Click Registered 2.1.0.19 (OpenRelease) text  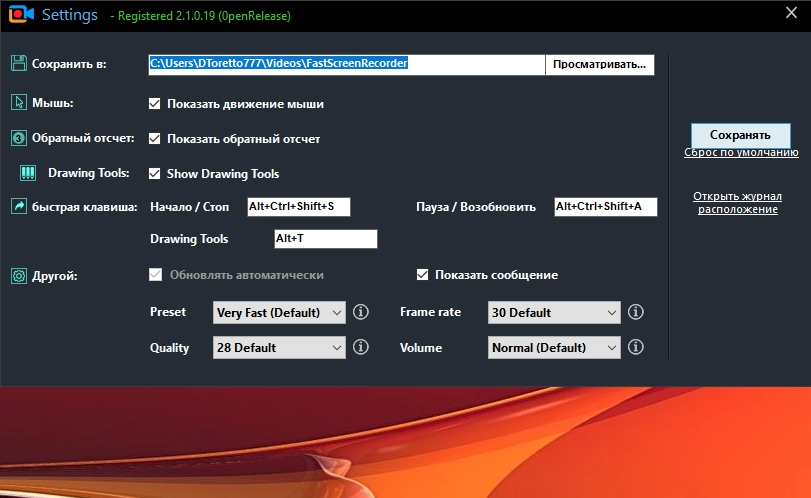204,16
